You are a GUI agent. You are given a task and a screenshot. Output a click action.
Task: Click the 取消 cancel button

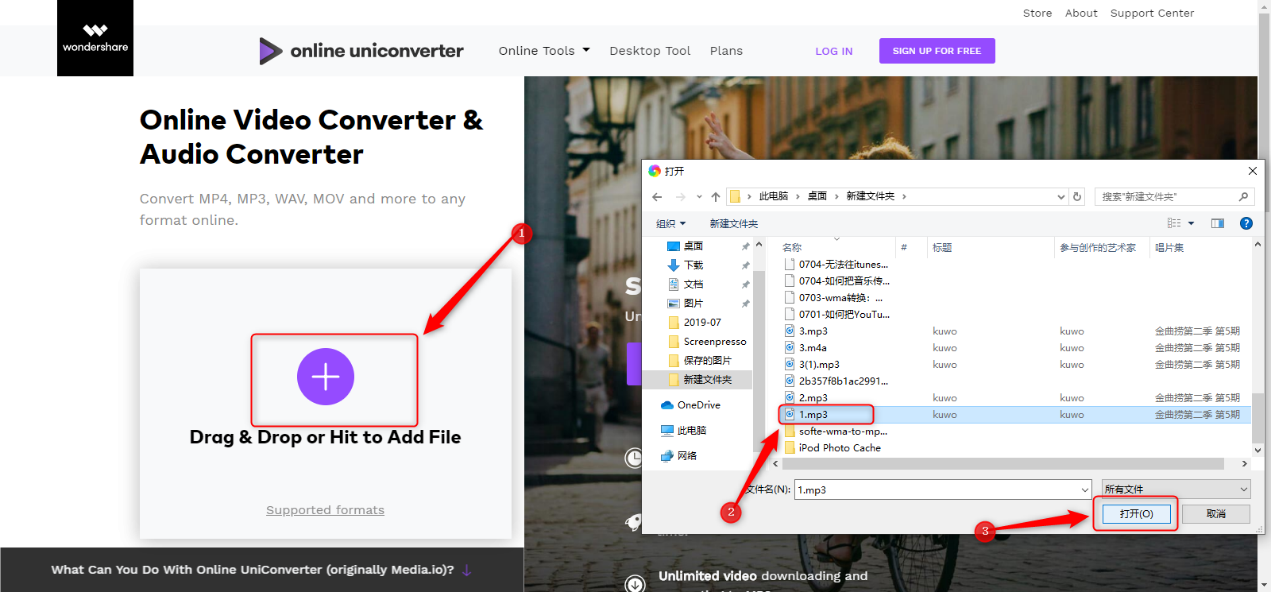1216,514
